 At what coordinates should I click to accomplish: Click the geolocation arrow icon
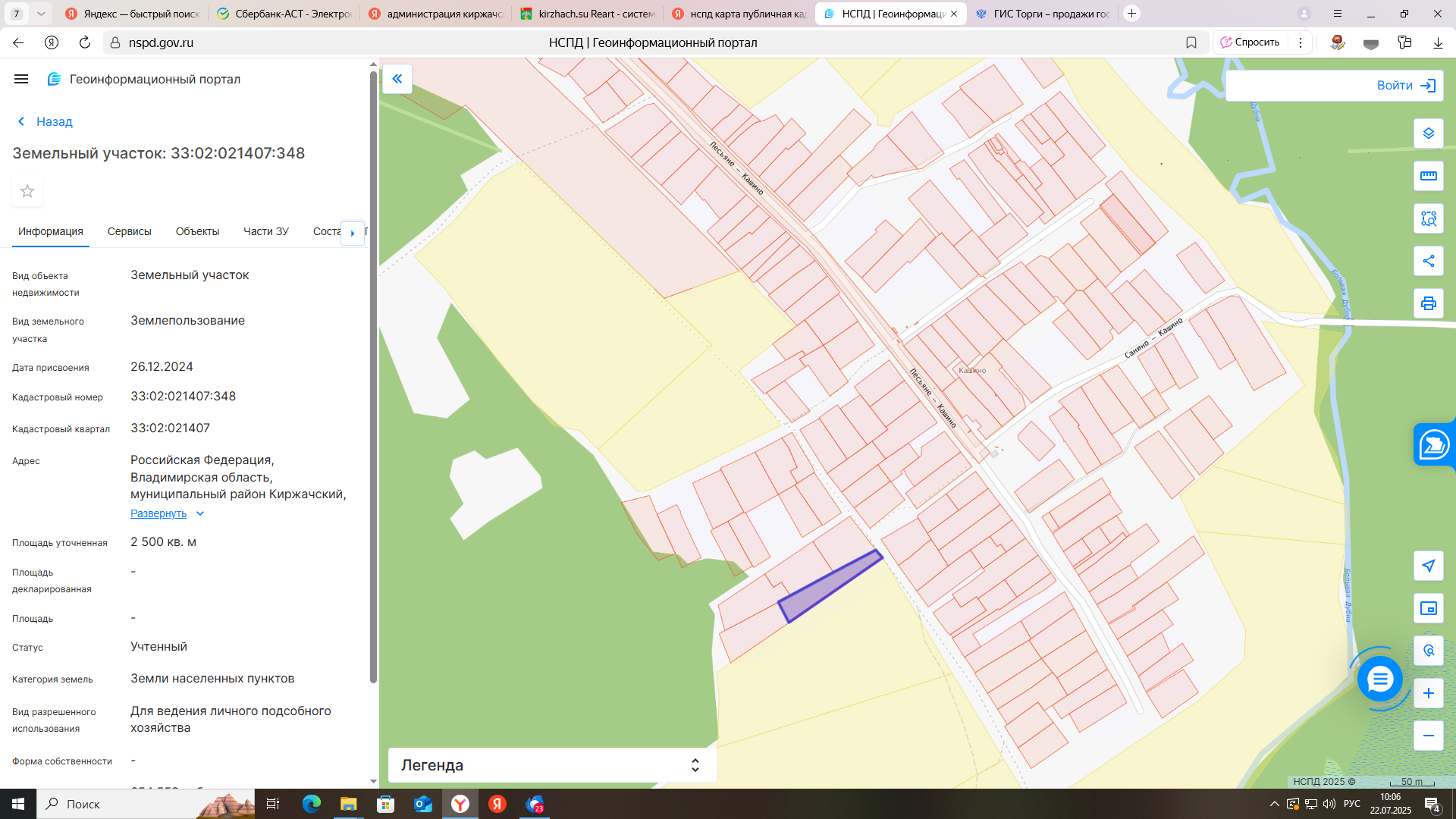[1428, 566]
